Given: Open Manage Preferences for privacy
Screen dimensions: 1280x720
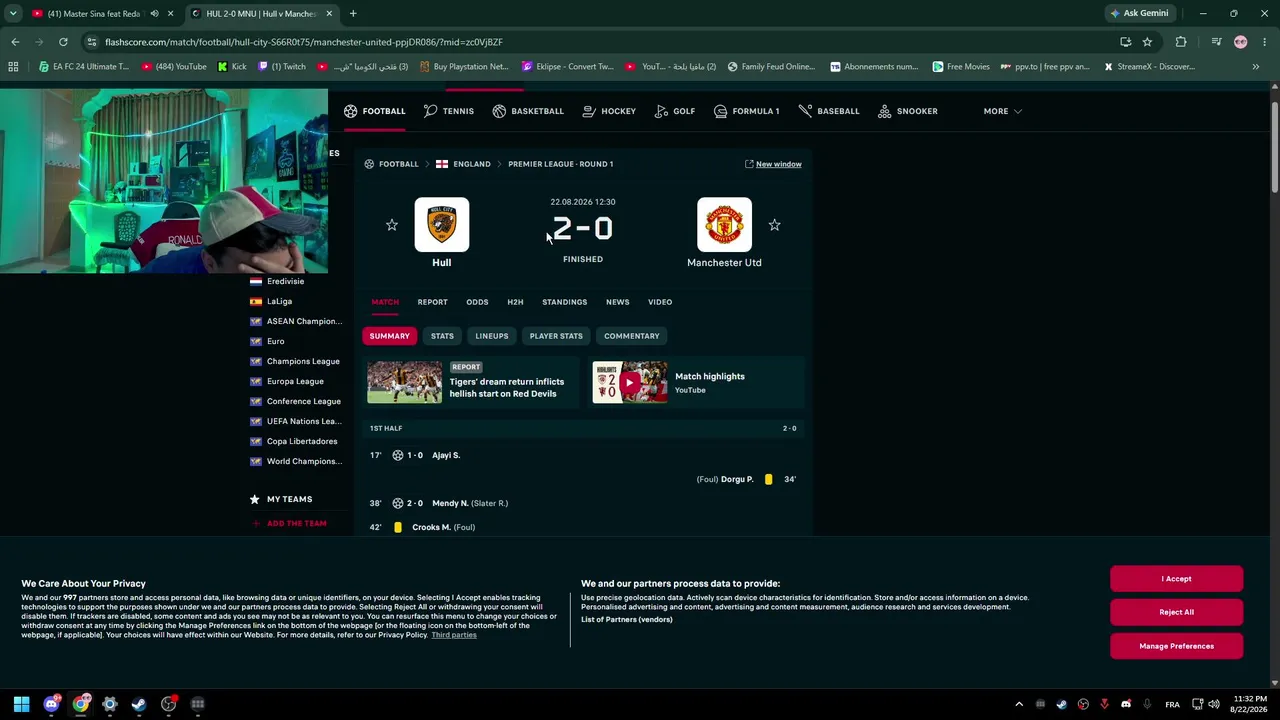Looking at the screenshot, I should pyautogui.click(x=1176, y=646).
